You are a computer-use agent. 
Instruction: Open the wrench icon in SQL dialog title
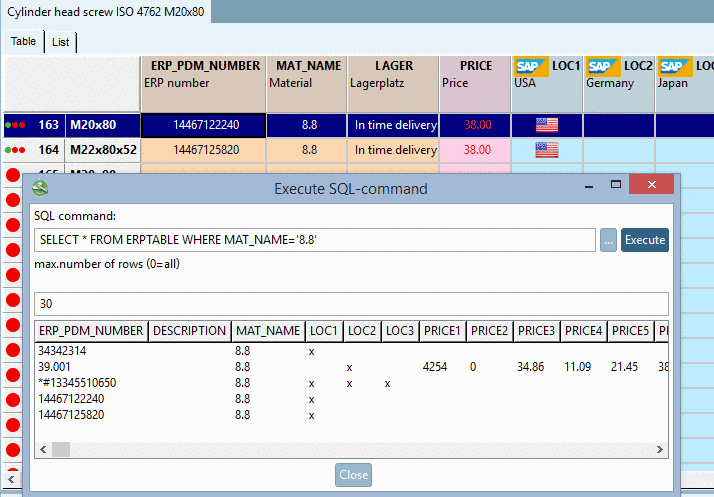(40, 188)
